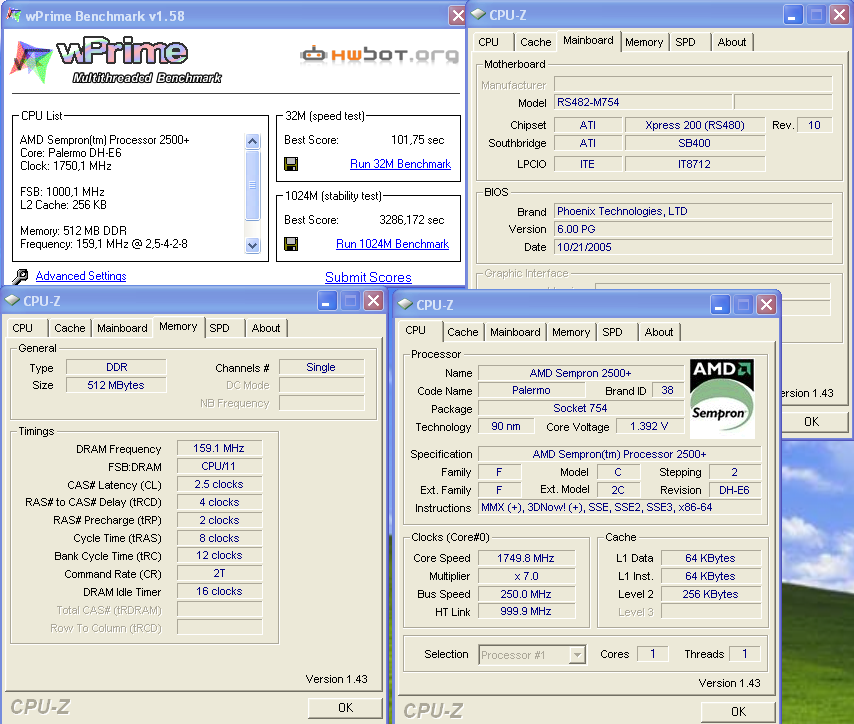
Task: Click OK in CPU-Z Memory window
Action: click(345, 707)
